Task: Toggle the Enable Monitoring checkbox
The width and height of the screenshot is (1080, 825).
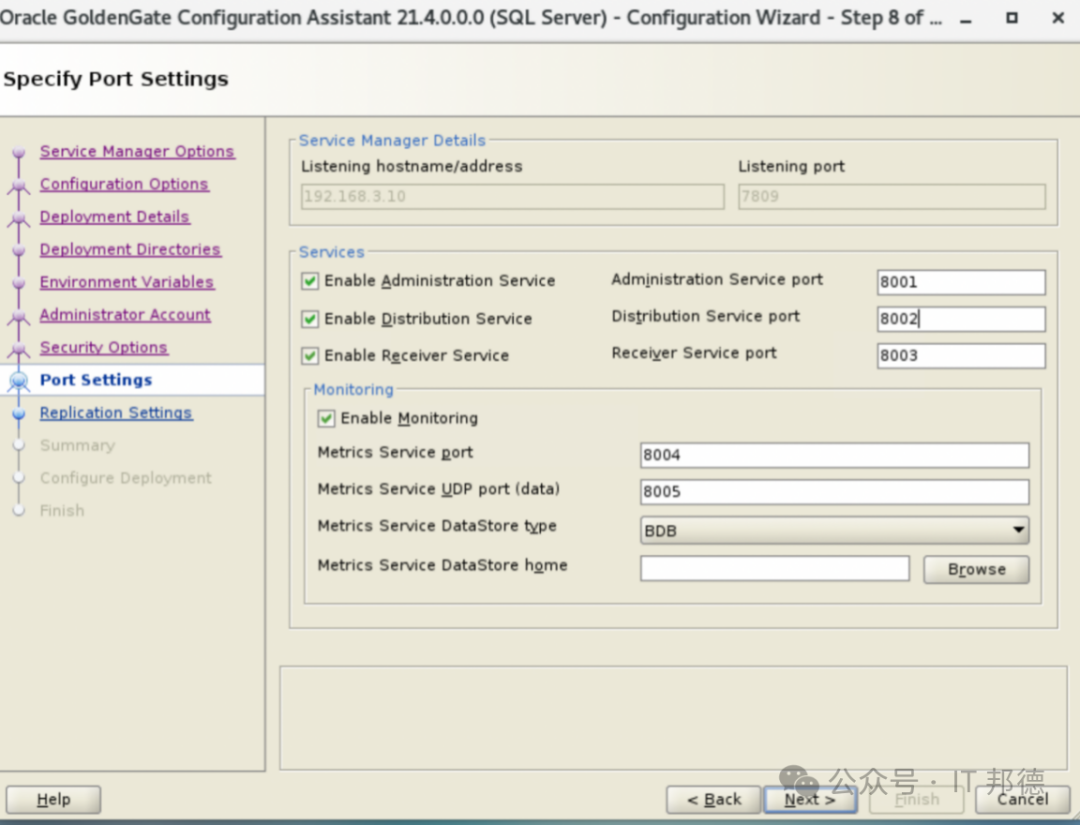Action: click(x=326, y=419)
